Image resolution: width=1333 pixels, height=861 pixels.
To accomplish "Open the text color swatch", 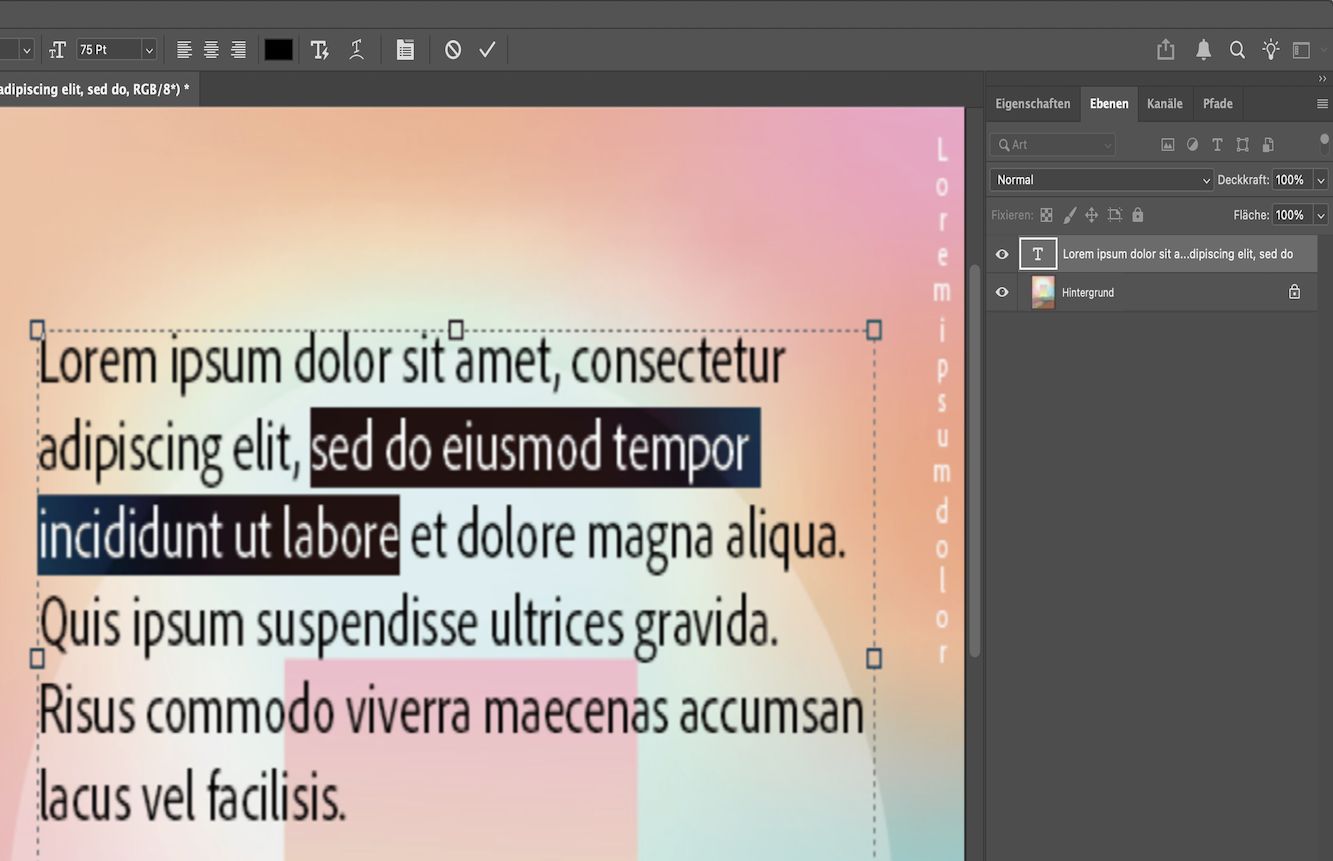I will 278,49.
